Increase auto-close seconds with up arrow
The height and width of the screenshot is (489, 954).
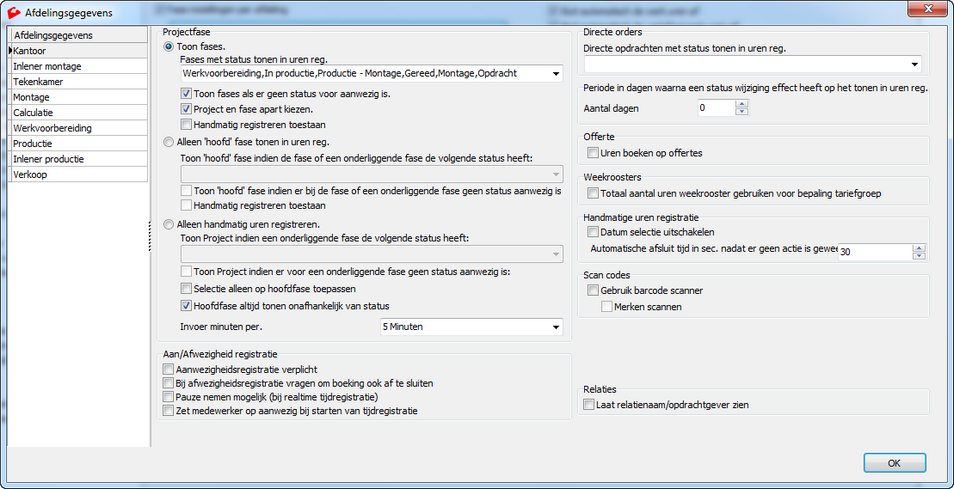(919, 248)
